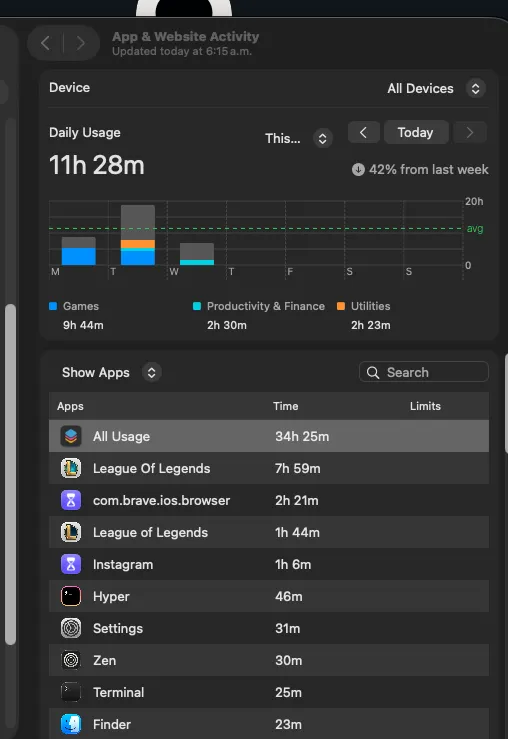This screenshot has height=739, width=508.
Task: Jump to Today in daily usage
Action: tap(416, 132)
